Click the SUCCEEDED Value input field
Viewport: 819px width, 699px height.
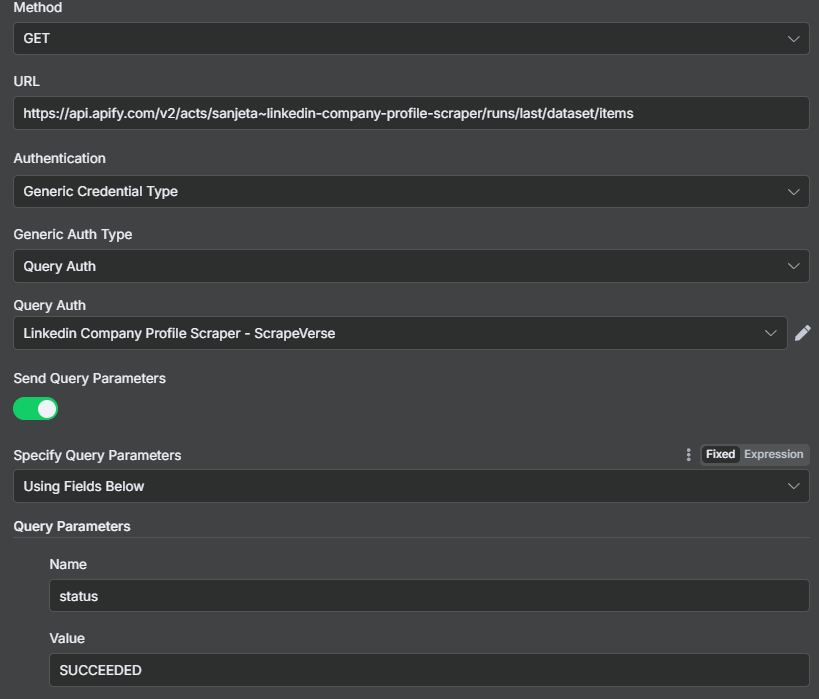(429, 670)
